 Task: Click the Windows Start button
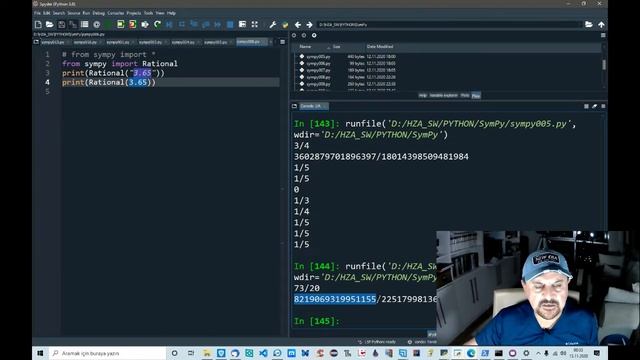[40, 353]
